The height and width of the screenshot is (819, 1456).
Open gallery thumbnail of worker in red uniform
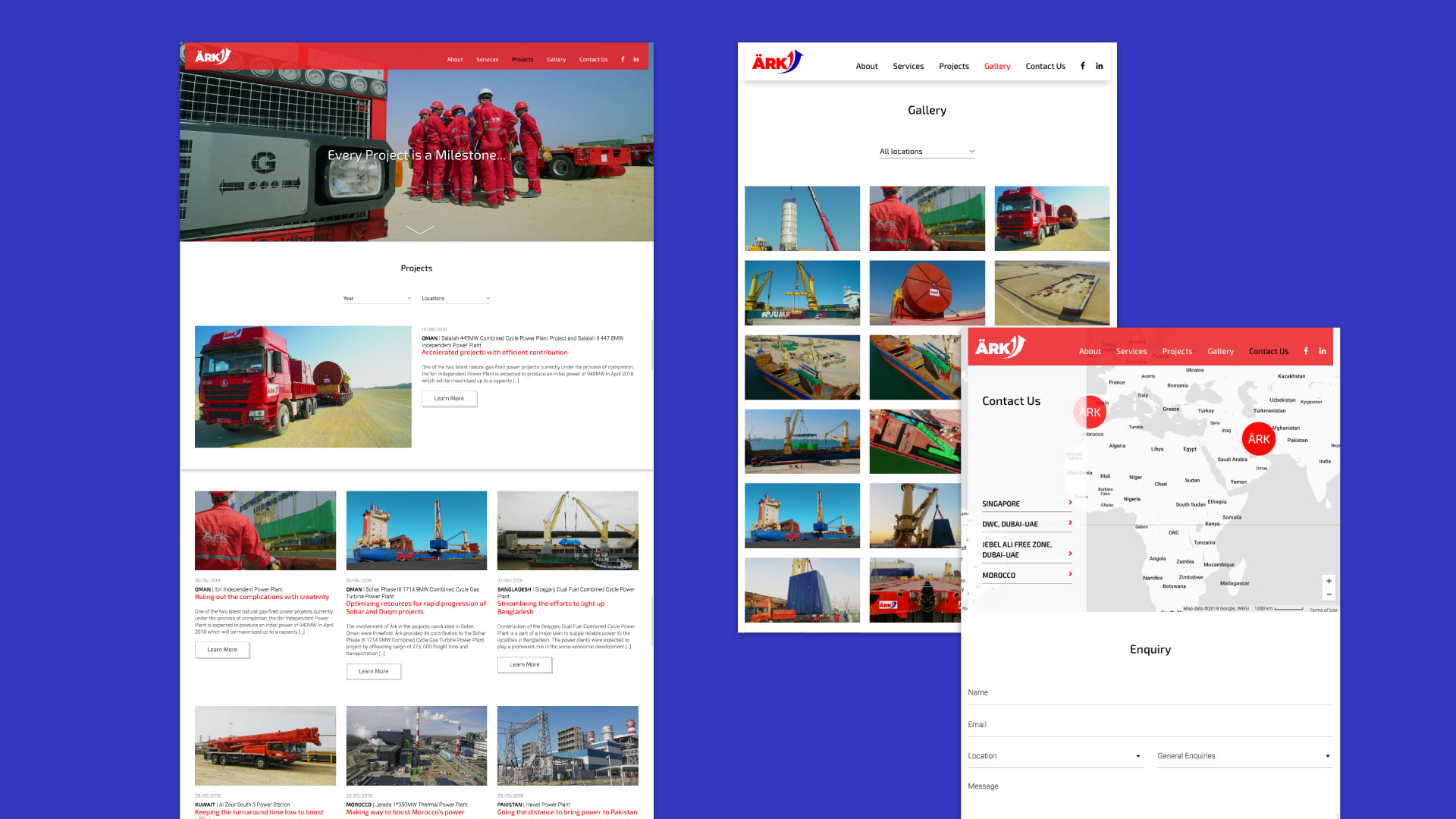(927, 218)
